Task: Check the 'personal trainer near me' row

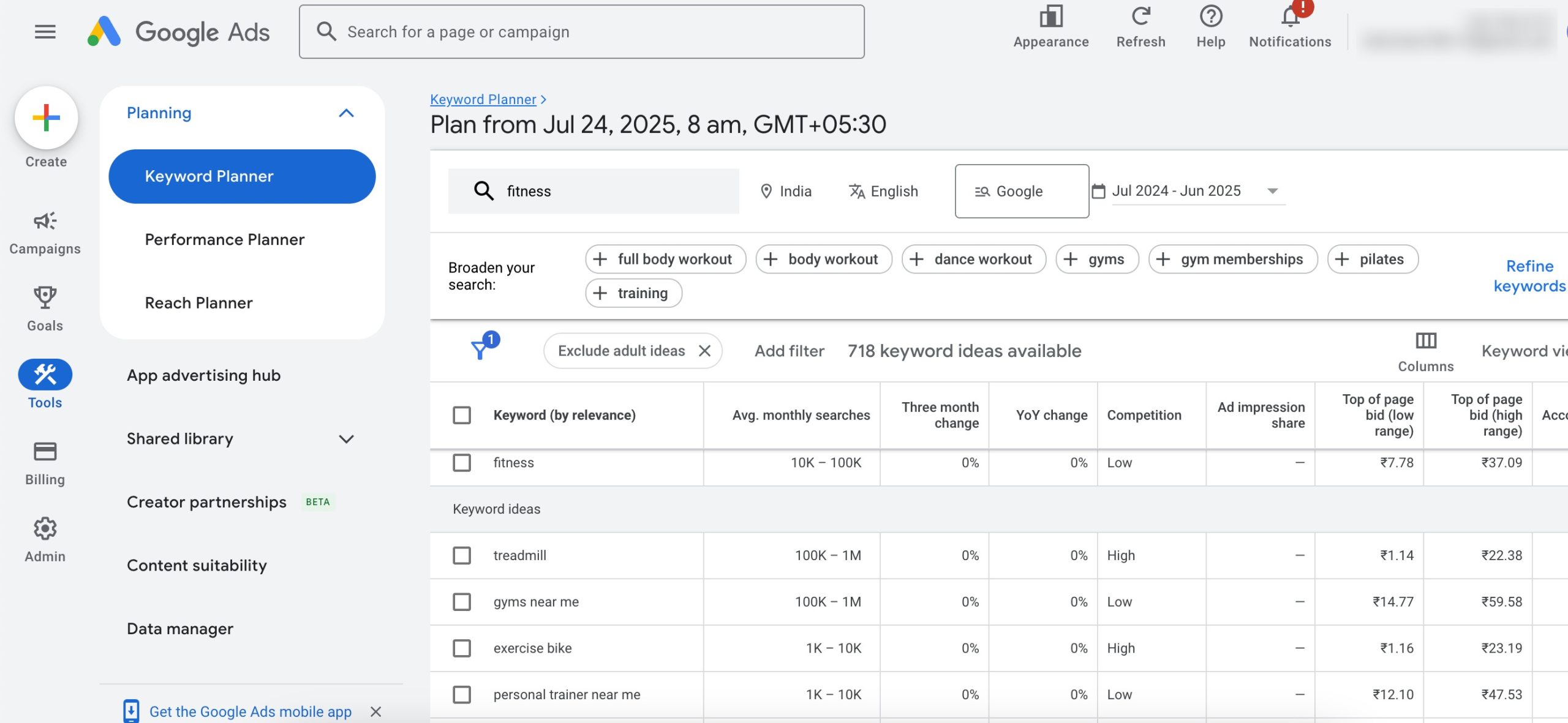Action: pyautogui.click(x=462, y=695)
